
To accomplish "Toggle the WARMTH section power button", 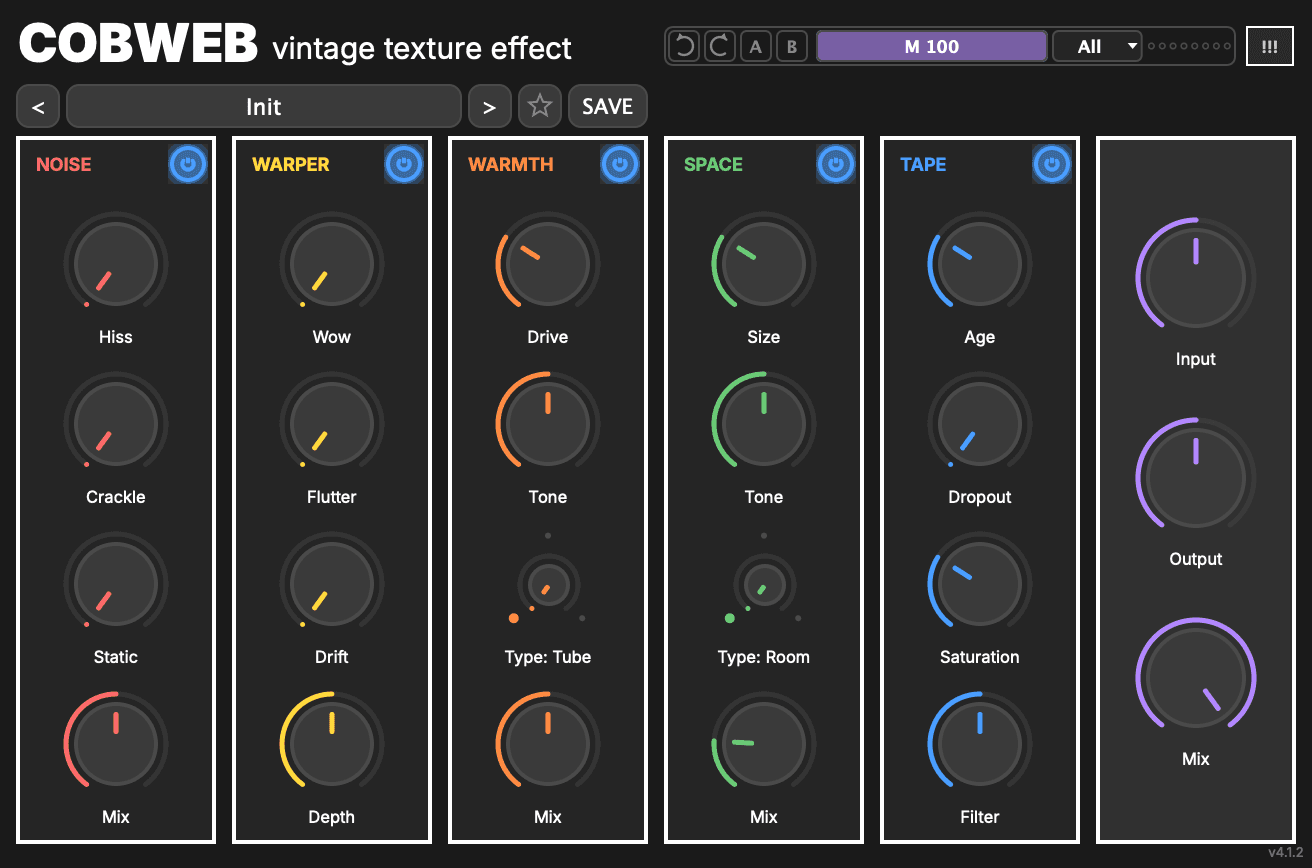I will coord(620,164).
